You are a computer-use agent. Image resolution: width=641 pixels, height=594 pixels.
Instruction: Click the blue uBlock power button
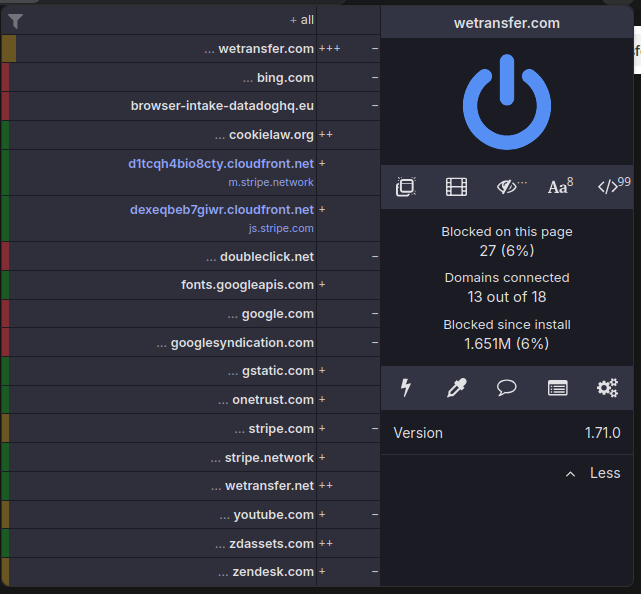click(x=507, y=102)
